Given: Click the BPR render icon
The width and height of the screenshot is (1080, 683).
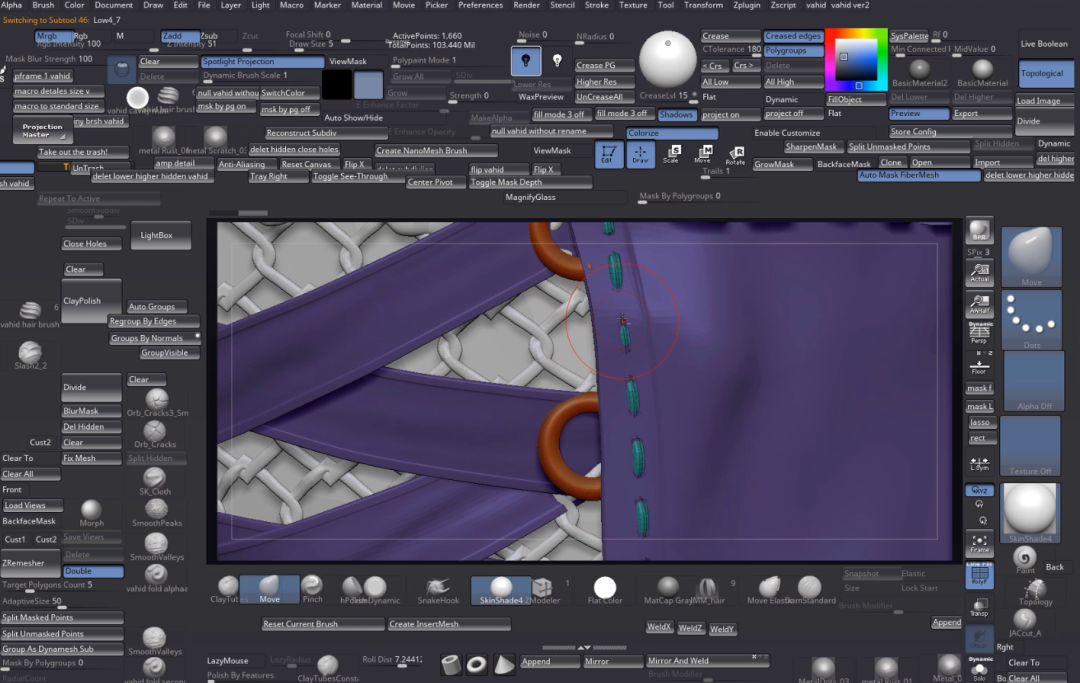Looking at the screenshot, I should point(979,231).
